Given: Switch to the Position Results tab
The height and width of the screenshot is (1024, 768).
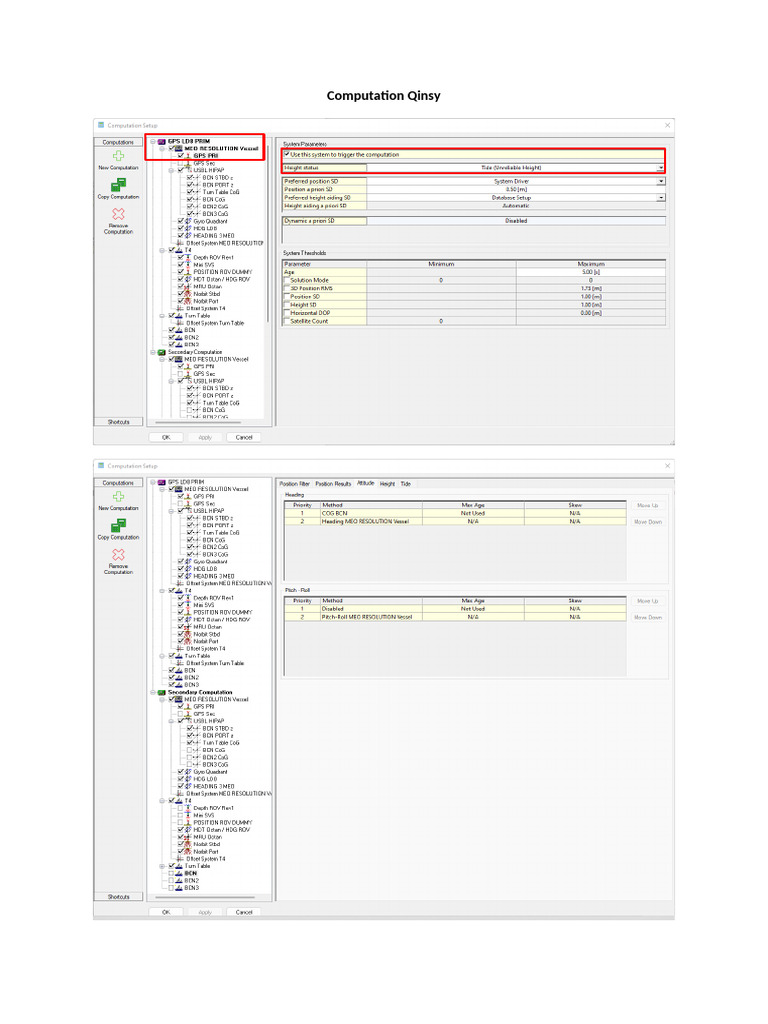Looking at the screenshot, I should pos(333,484).
